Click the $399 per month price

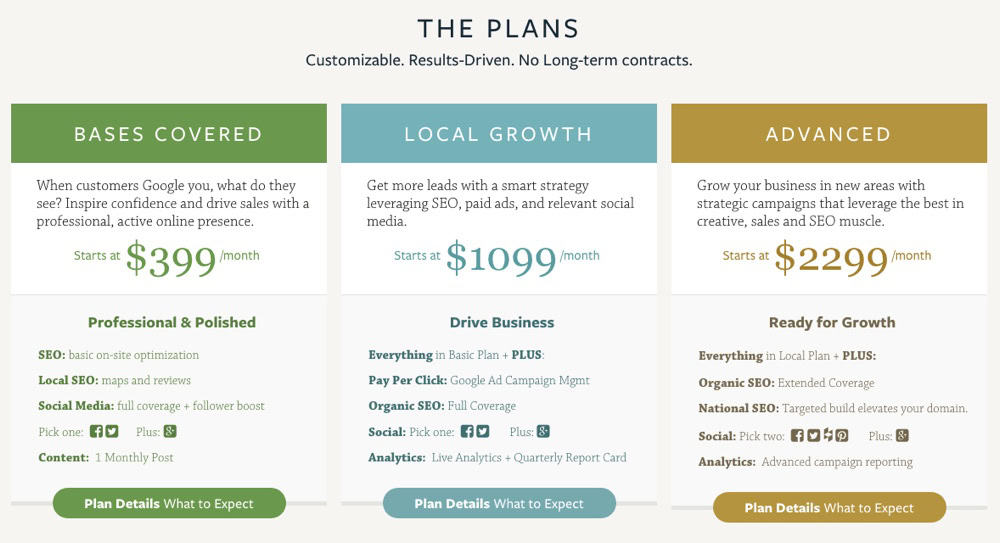(167, 258)
